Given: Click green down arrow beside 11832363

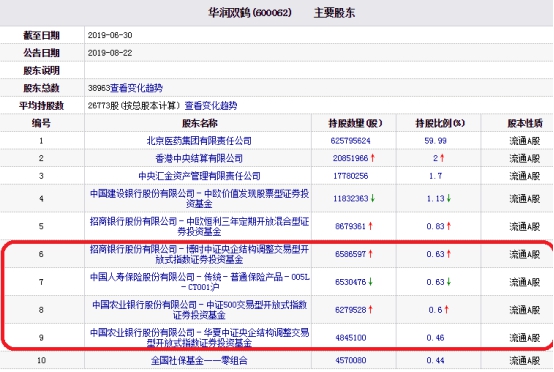Looking at the screenshot, I should (372, 199).
